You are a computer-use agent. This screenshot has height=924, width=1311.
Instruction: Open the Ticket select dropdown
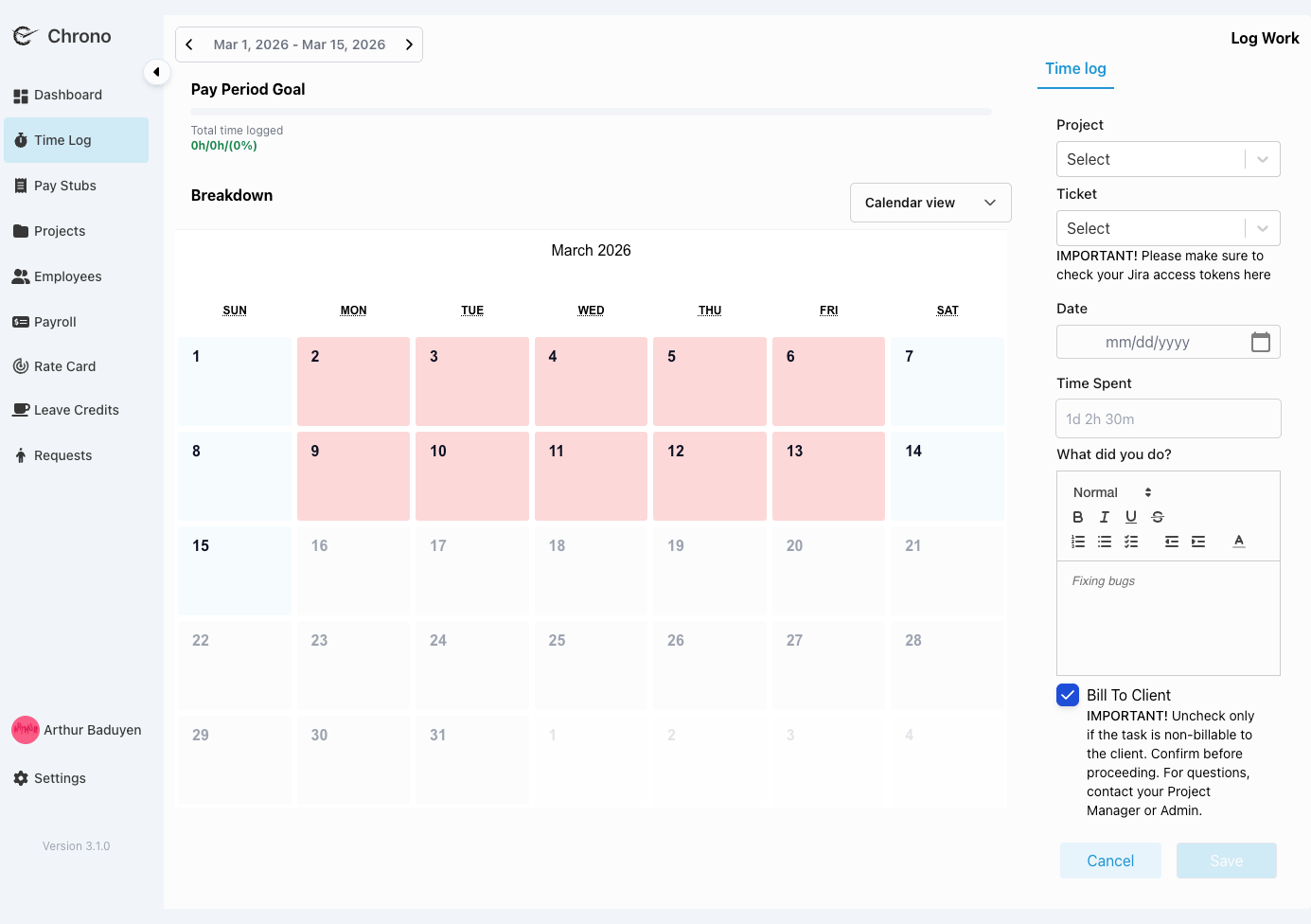[1167, 228]
